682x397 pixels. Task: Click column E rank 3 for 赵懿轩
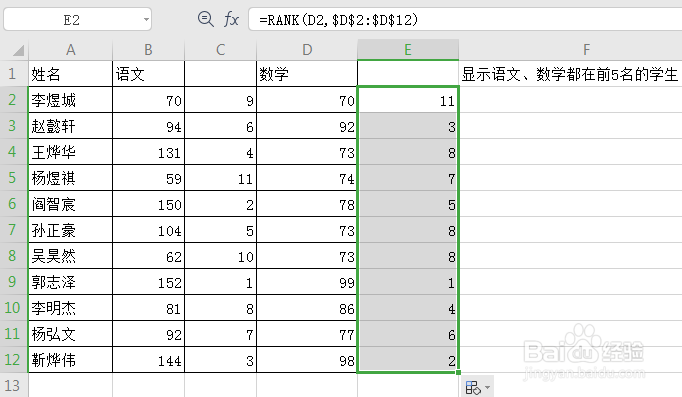[408, 126]
